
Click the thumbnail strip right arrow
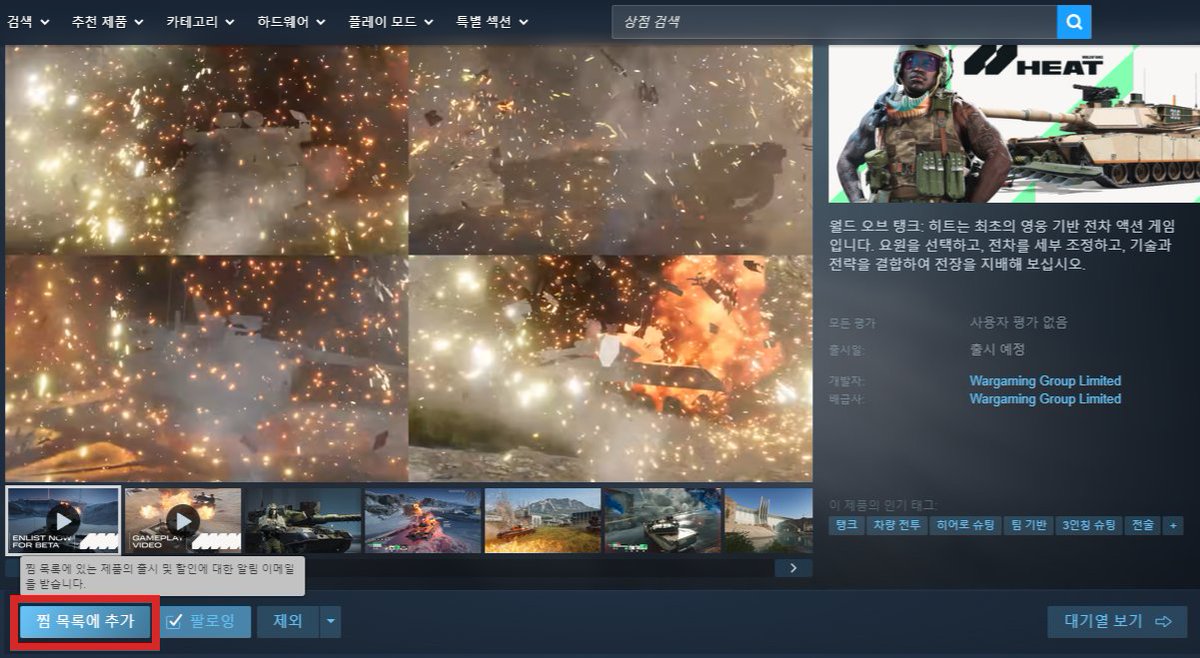[794, 568]
